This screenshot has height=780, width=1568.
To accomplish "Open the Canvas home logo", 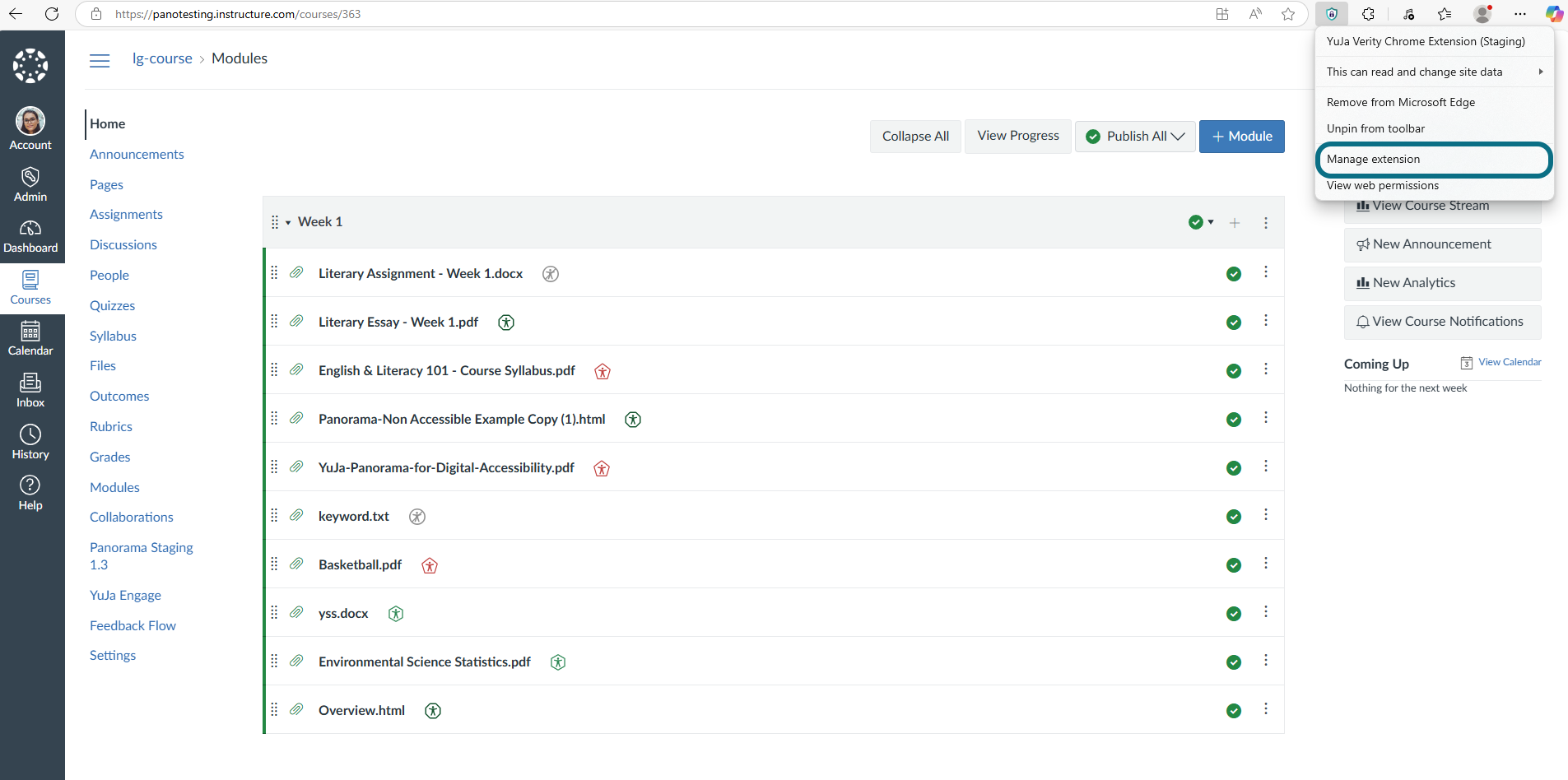I will (x=30, y=66).
